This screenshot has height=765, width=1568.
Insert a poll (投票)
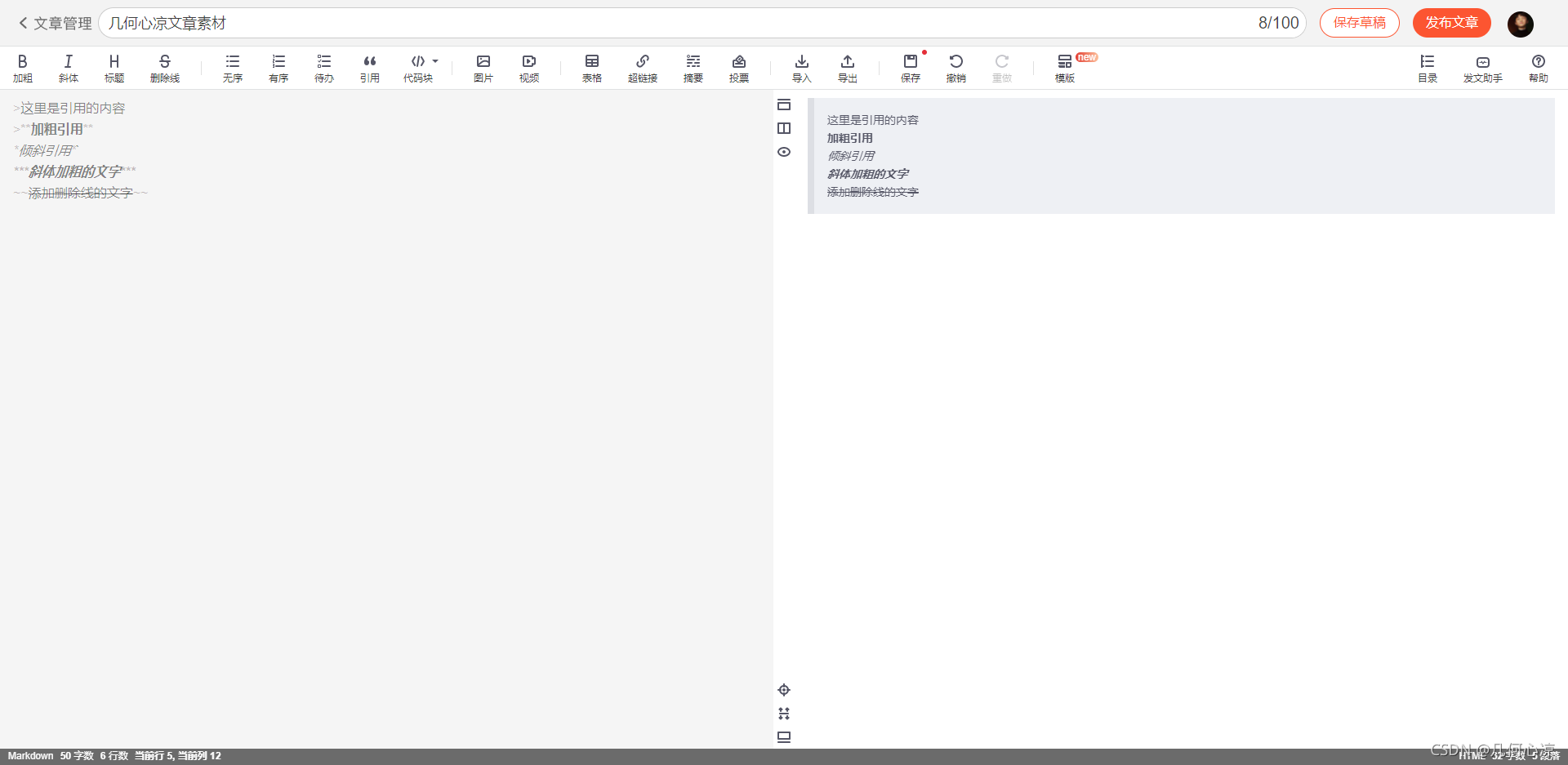(x=739, y=68)
